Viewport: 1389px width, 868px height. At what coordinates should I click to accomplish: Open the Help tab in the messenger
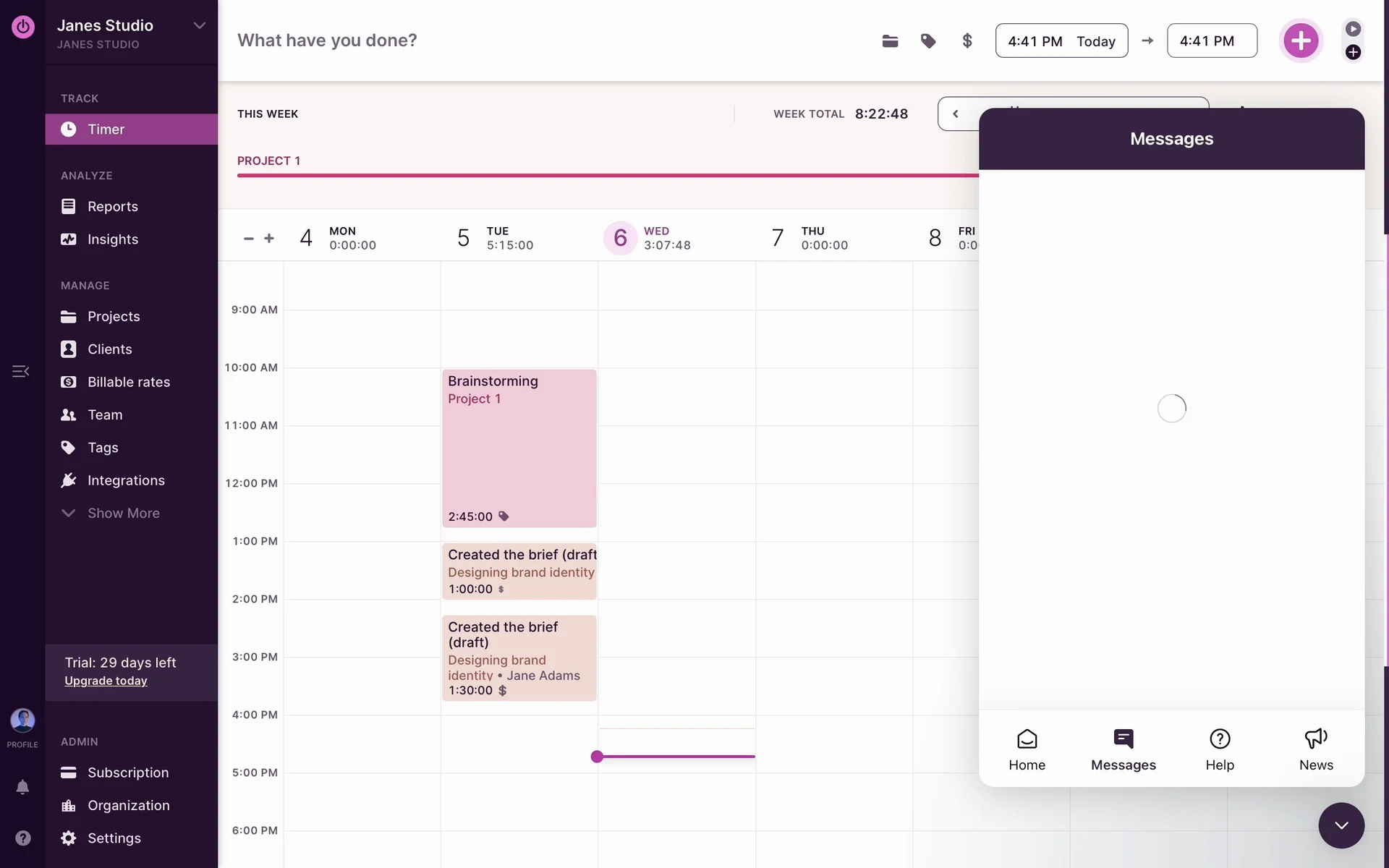coord(1220,749)
